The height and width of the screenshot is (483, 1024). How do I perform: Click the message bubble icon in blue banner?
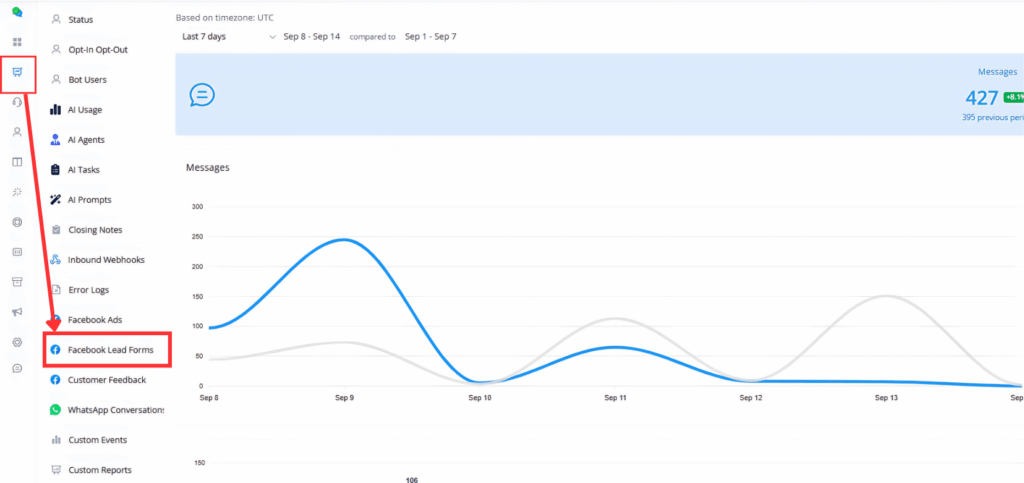pos(202,95)
